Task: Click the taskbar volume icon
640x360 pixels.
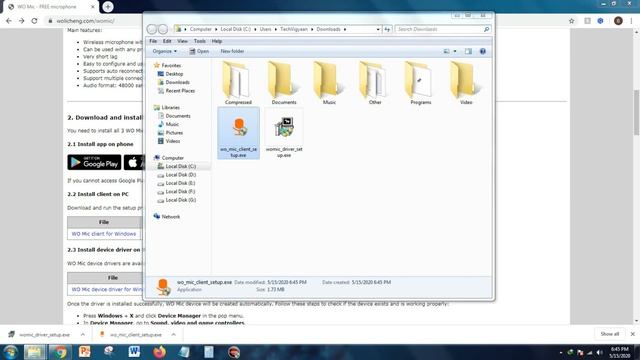Action: [x=599, y=353]
